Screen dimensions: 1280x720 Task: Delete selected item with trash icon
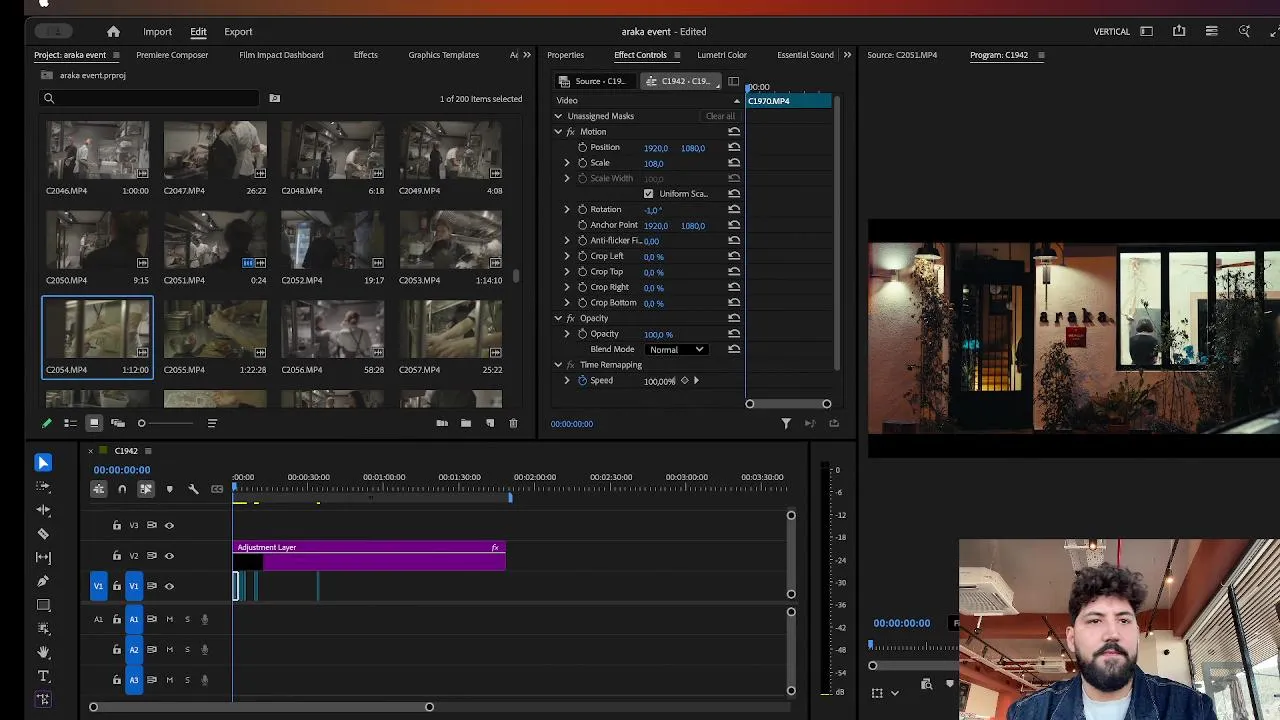click(513, 423)
